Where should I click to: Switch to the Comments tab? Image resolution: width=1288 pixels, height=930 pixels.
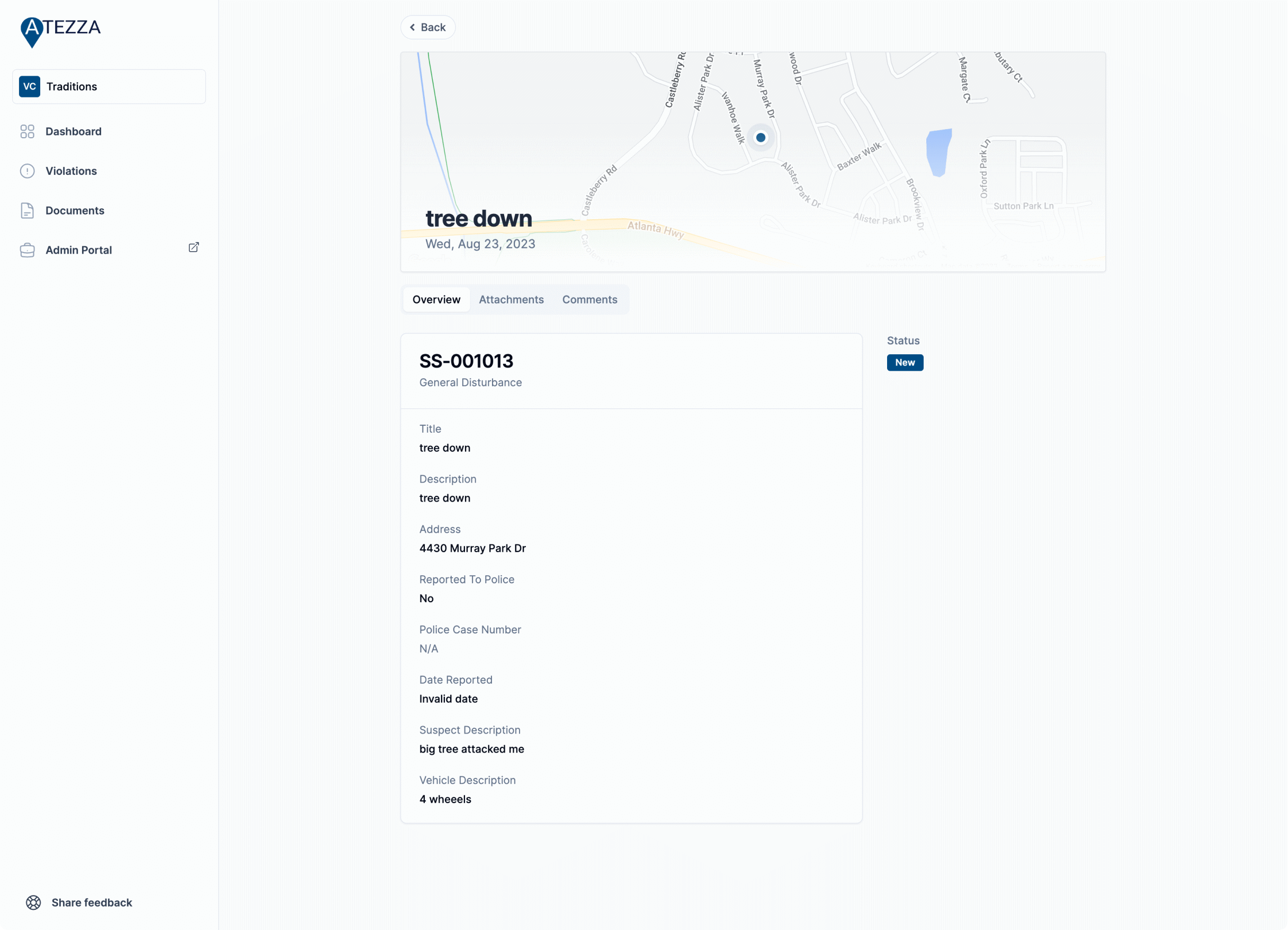589,299
